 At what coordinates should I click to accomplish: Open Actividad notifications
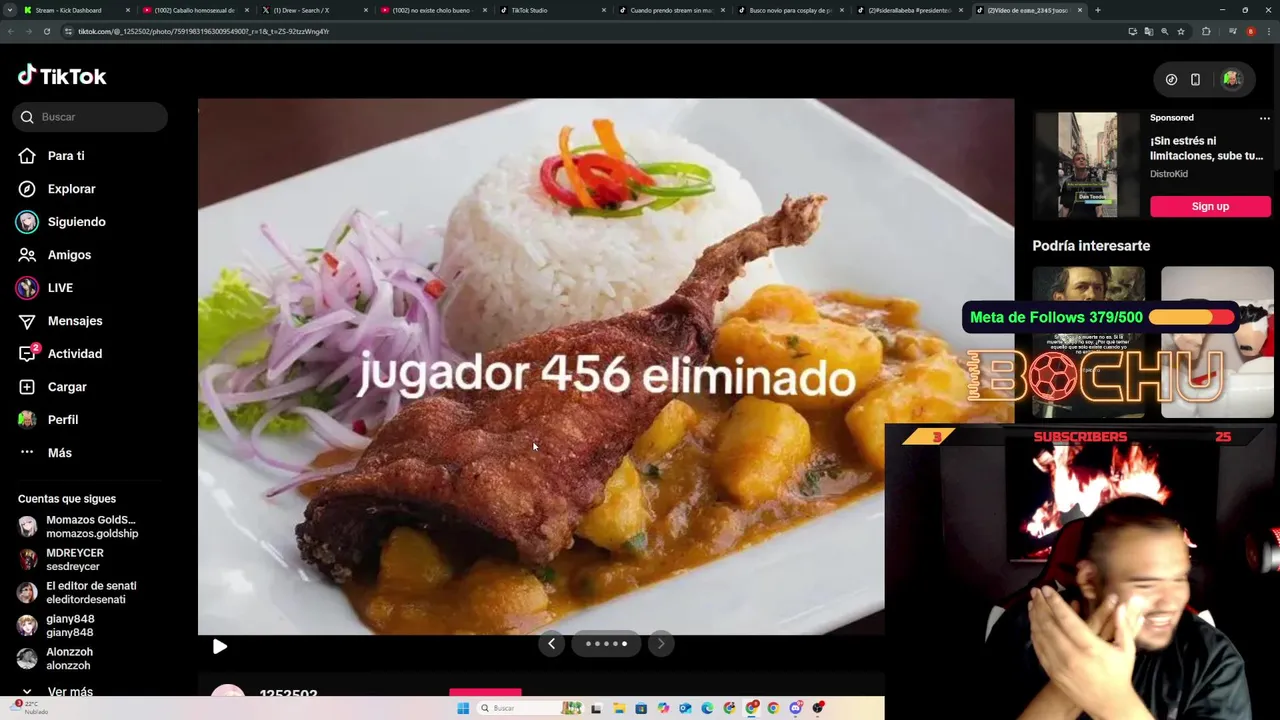(61, 354)
